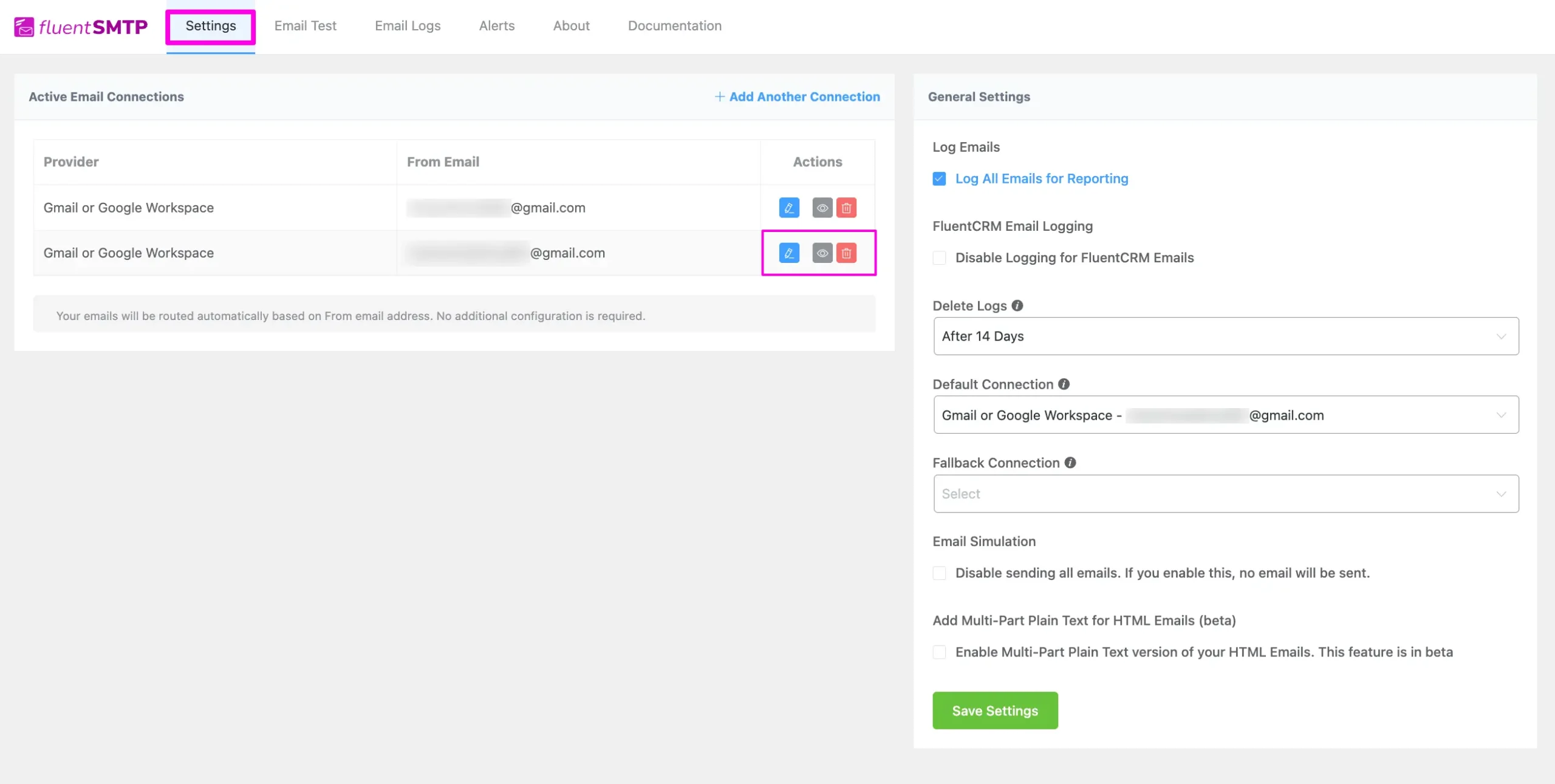Viewport: 1555px width, 784px height.
Task: Delete the first Gmail connection
Action: 846,208
